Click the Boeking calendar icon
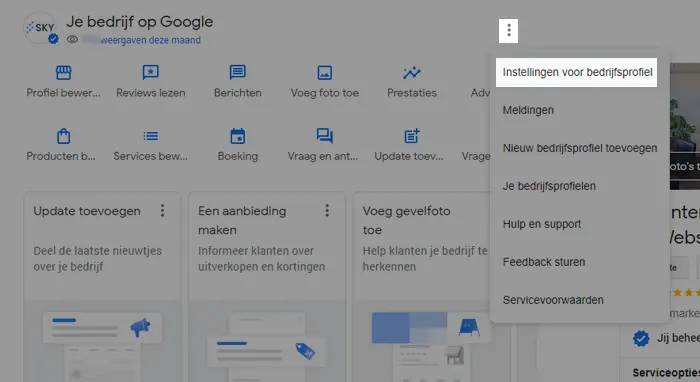This screenshot has width=700, height=382. click(x=238, y=136)
